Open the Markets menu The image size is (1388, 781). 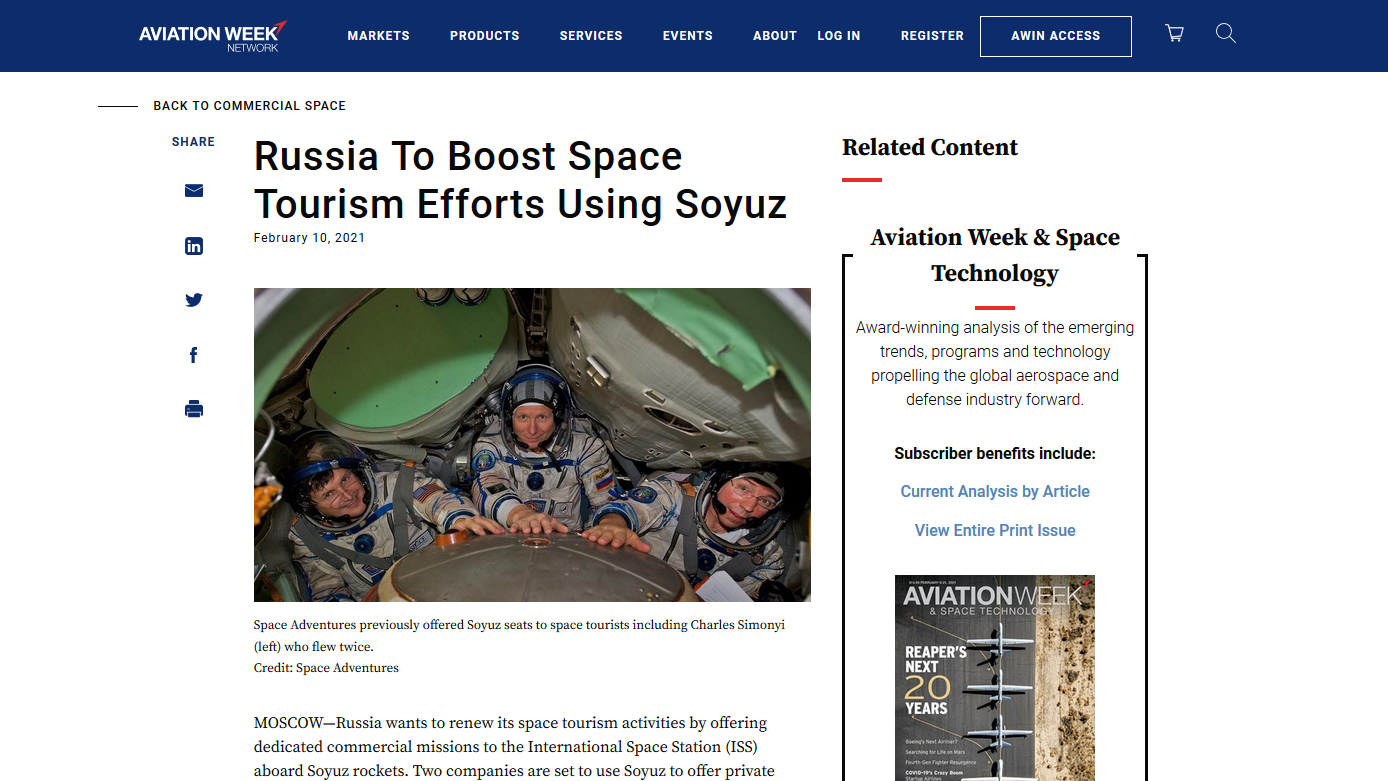pyautogui.click(x=378, y=36)
